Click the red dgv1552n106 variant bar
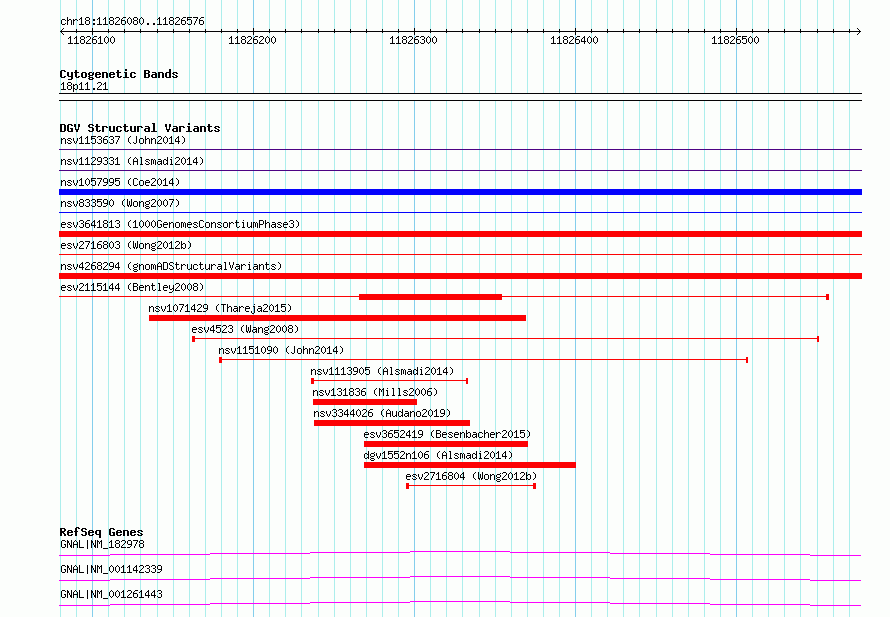The height and width of the screenshot is (617, 890). (470, 465)
